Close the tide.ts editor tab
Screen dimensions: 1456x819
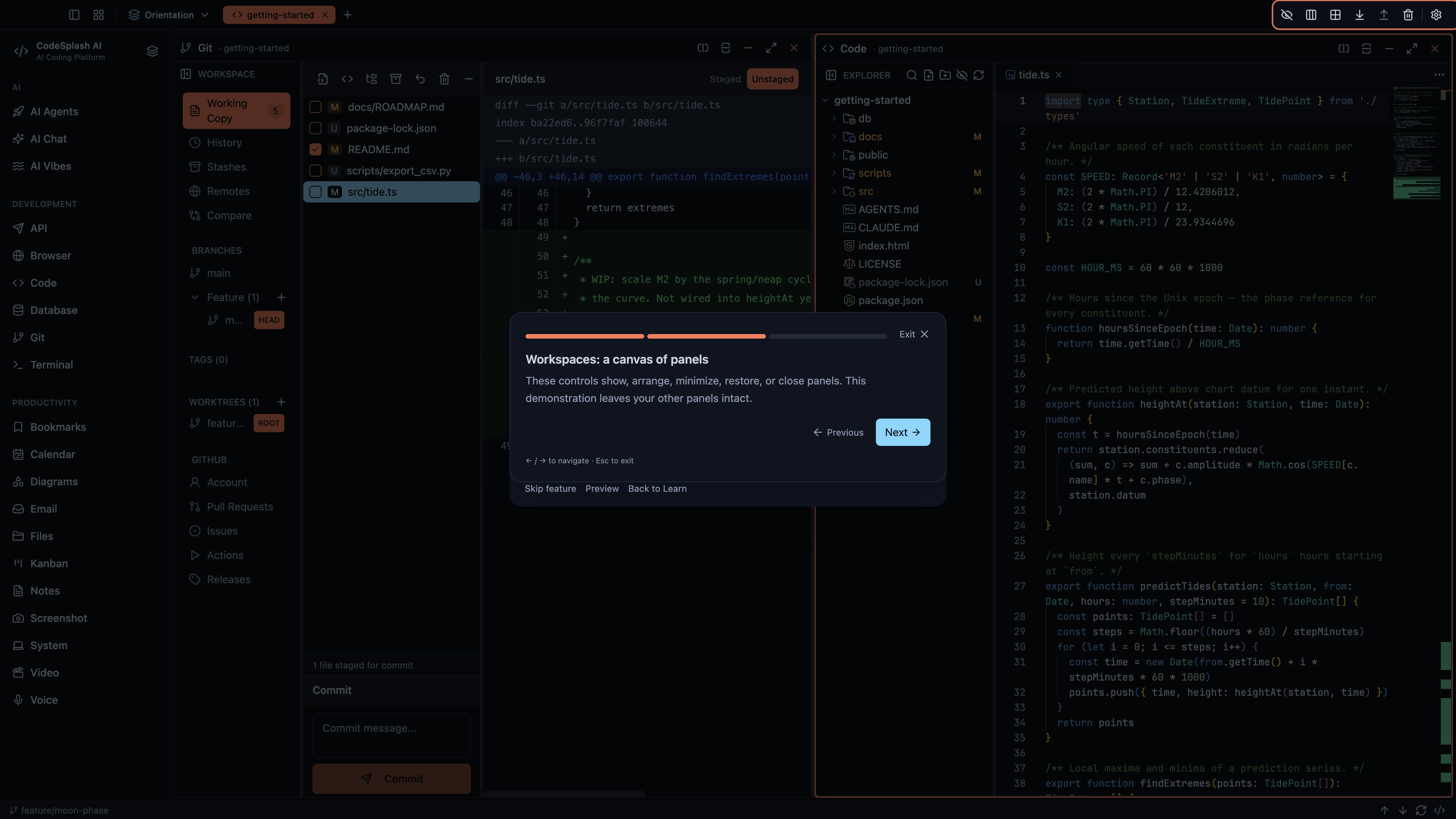point(1059,75)
